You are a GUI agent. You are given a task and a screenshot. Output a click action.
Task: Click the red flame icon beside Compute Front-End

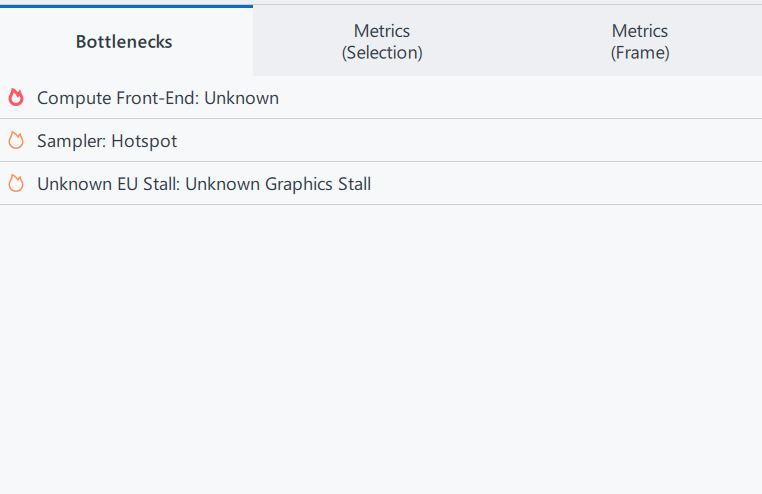15,97
